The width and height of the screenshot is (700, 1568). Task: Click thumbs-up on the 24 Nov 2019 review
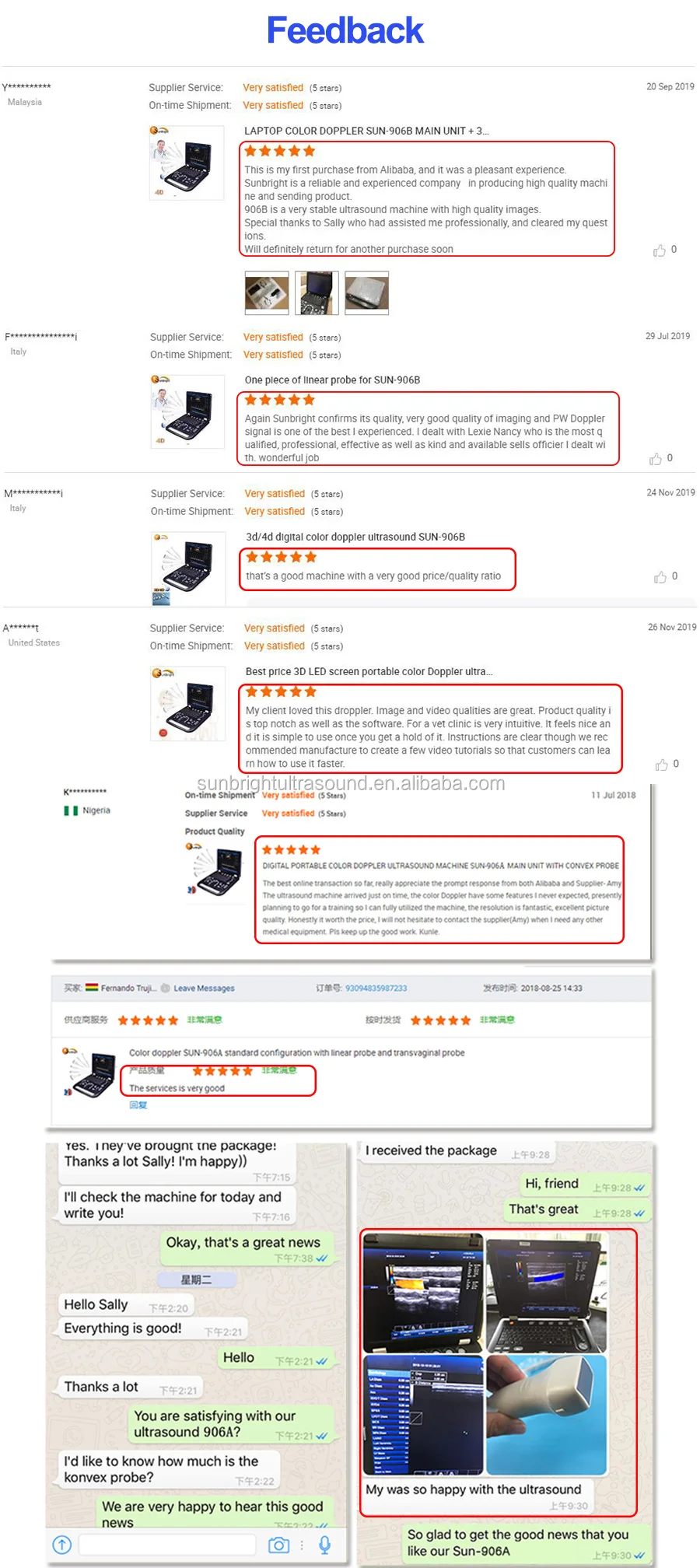[660, 577]
